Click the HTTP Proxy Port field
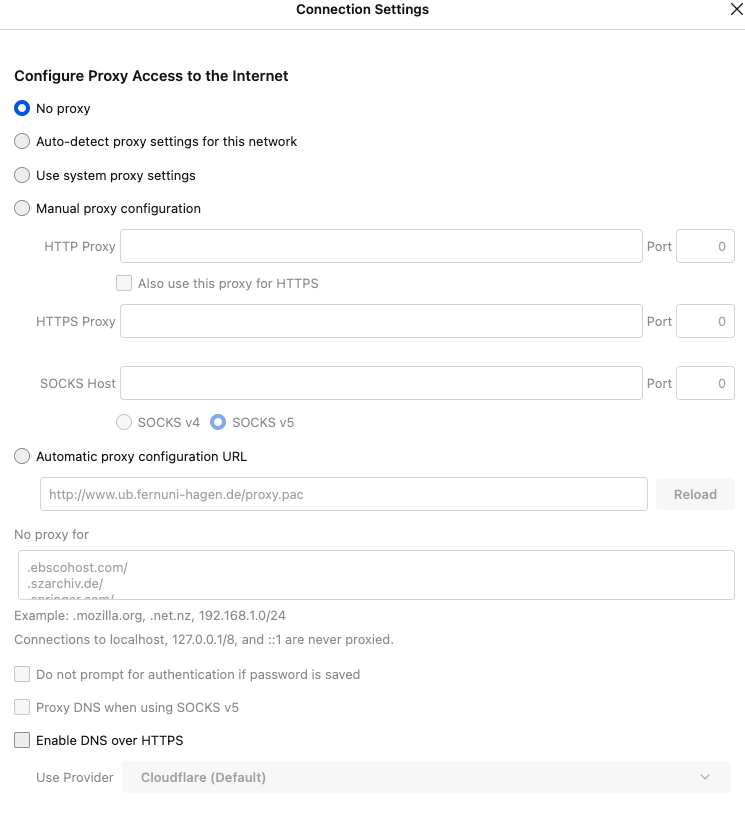 705,246
